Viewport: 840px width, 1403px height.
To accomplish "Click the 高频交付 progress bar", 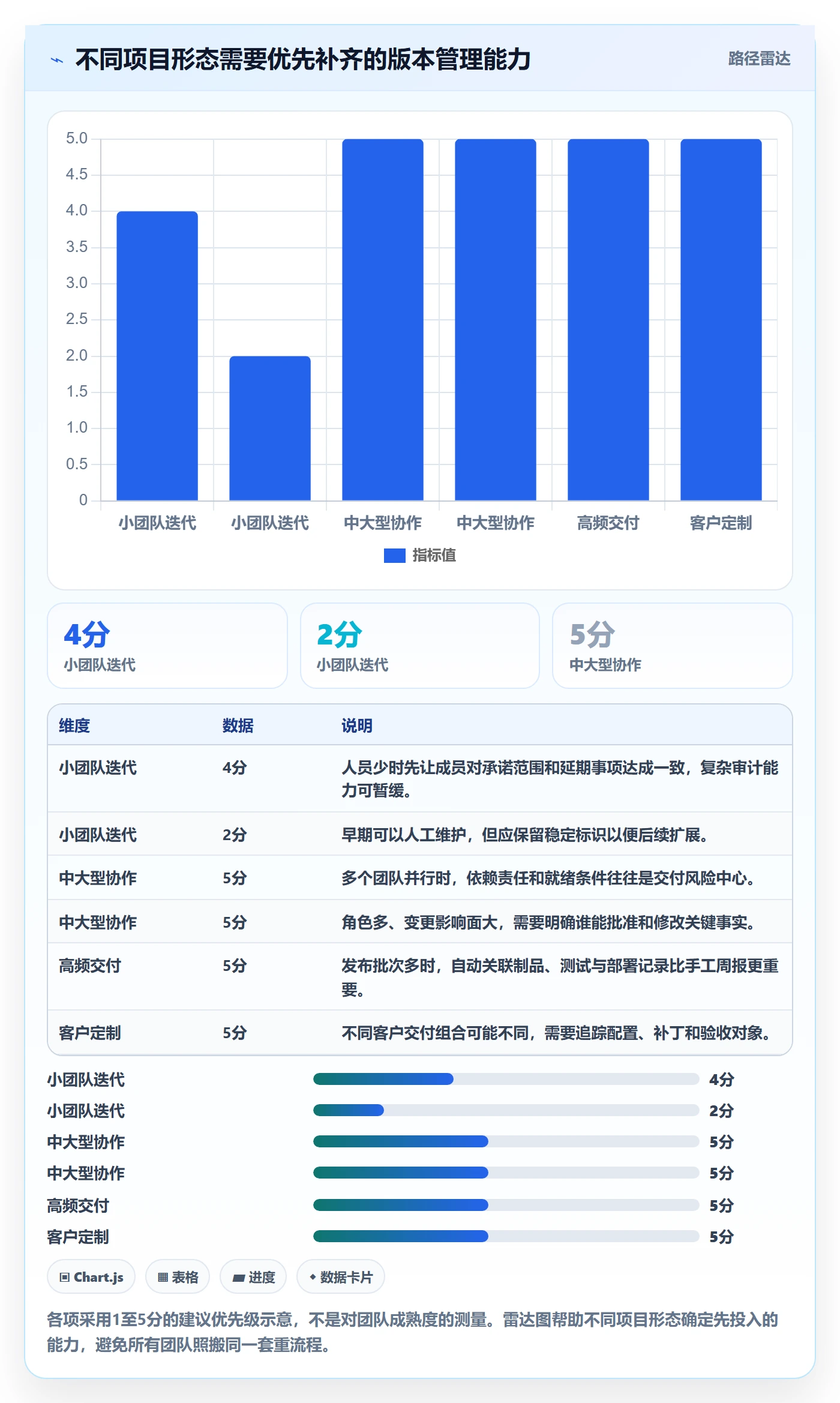I will pos(506,1205).
